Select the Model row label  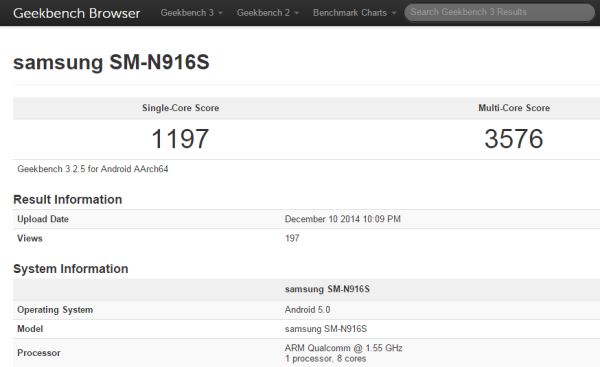(30, 329)
